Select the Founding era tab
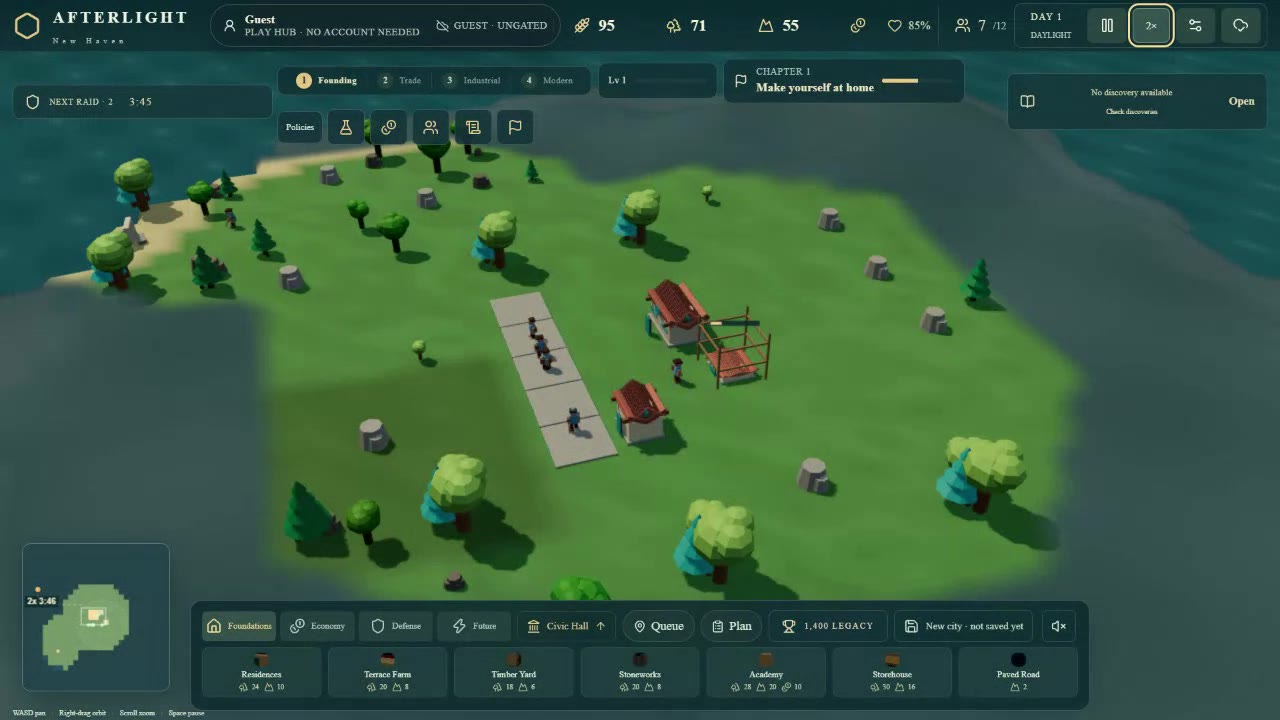This screenshot has width=1280, height=720. point(327,80)
